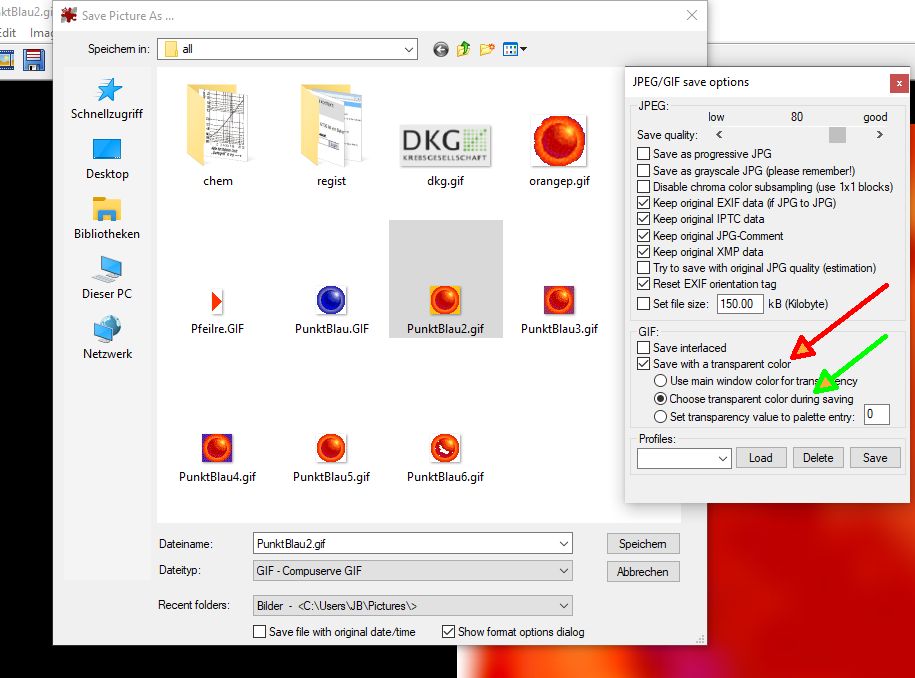
Task: Select the dkg.gif file thumbnail
Action: pyautogui.click(x=445, y=146)
